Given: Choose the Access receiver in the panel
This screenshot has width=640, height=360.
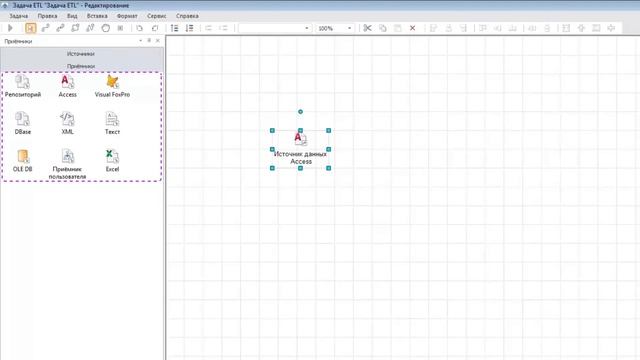Looking at the screenshot, I should click(67, 86).
